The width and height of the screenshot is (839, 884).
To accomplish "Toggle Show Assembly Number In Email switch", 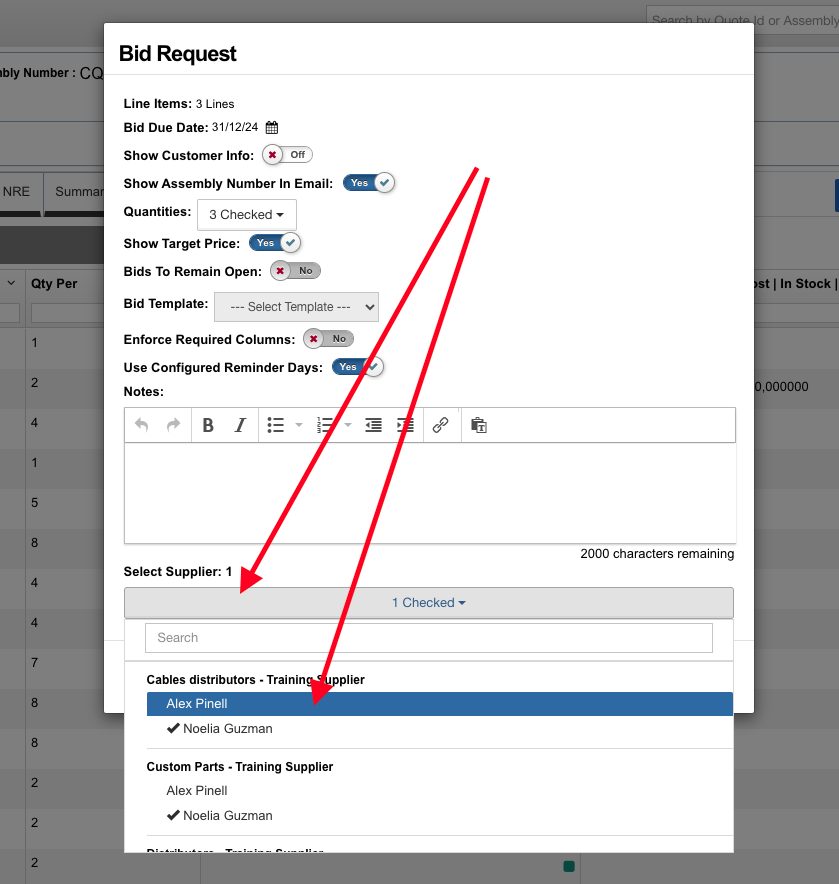I will tap(369, 183).
